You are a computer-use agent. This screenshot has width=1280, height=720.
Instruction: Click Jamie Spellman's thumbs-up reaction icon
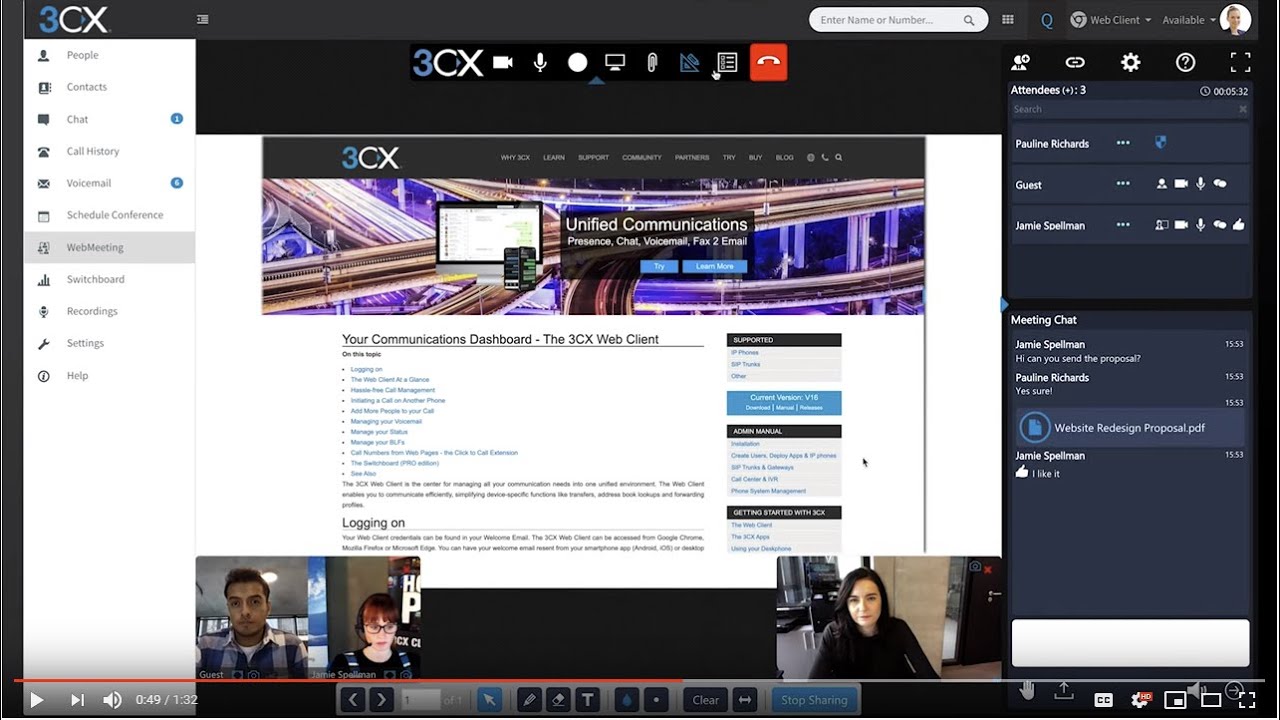point(1239,225)
